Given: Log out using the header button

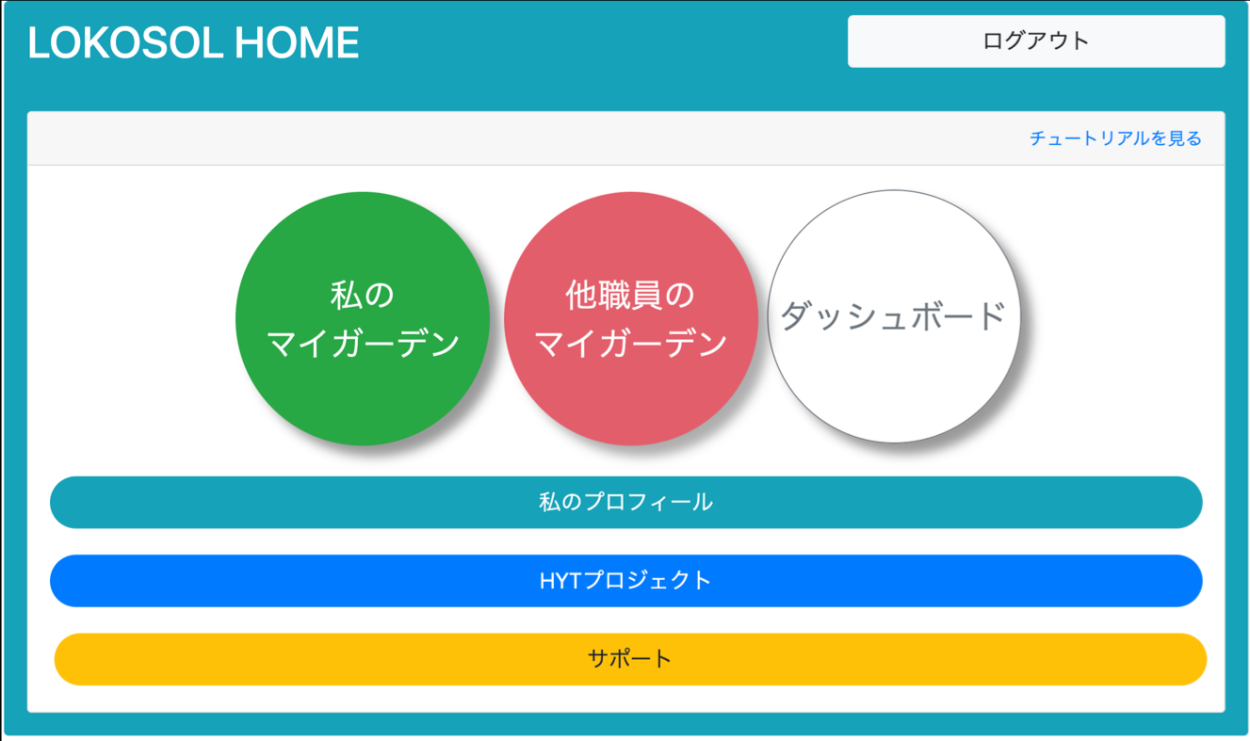Looking at the screenshot, I should tap(1036, 41).
